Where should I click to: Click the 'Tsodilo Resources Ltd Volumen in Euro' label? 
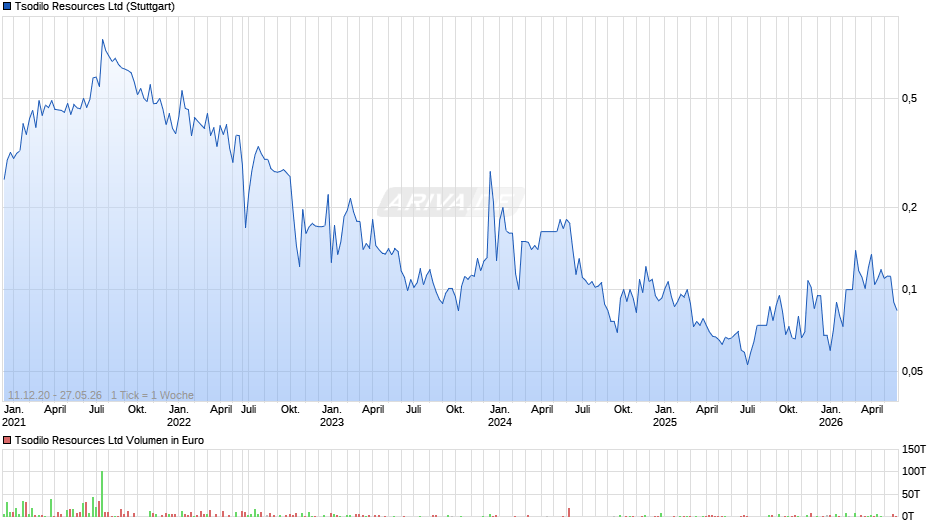[x=109, y=440]
